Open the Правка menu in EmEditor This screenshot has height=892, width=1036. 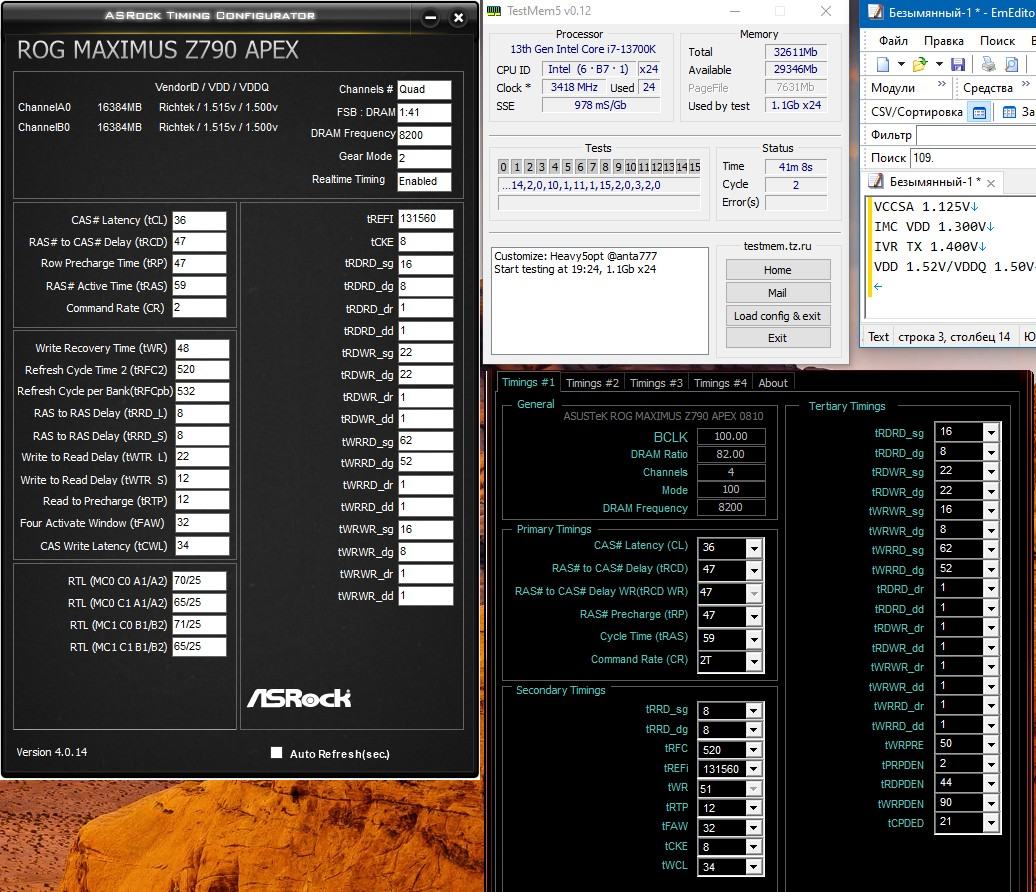click(944, 41)
